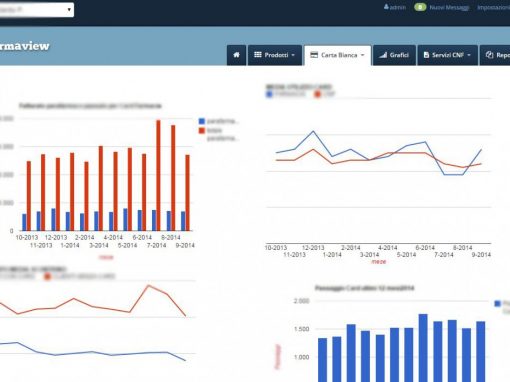
Task: Click the '1.500' axis label in the bottom-right chart
Action: pyautogui.click(x=301, y=329)
